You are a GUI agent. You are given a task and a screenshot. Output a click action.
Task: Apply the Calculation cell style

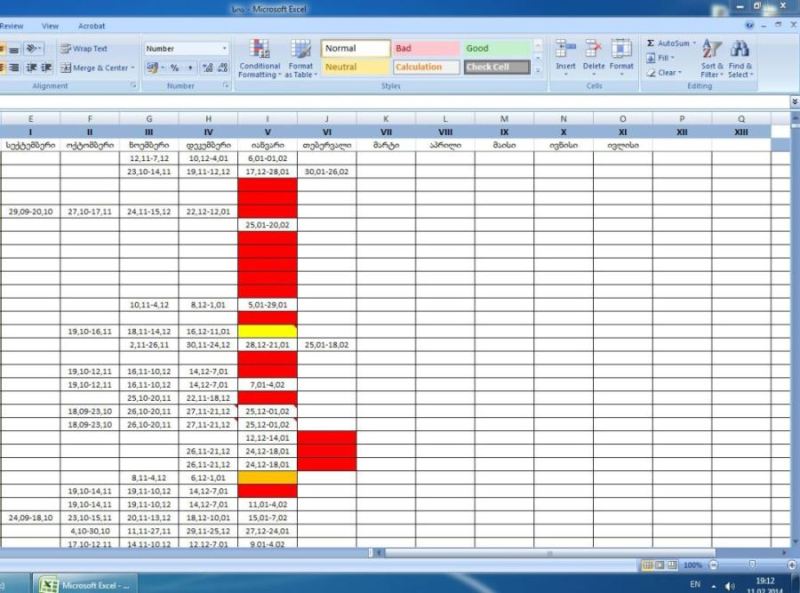[426, 67]
